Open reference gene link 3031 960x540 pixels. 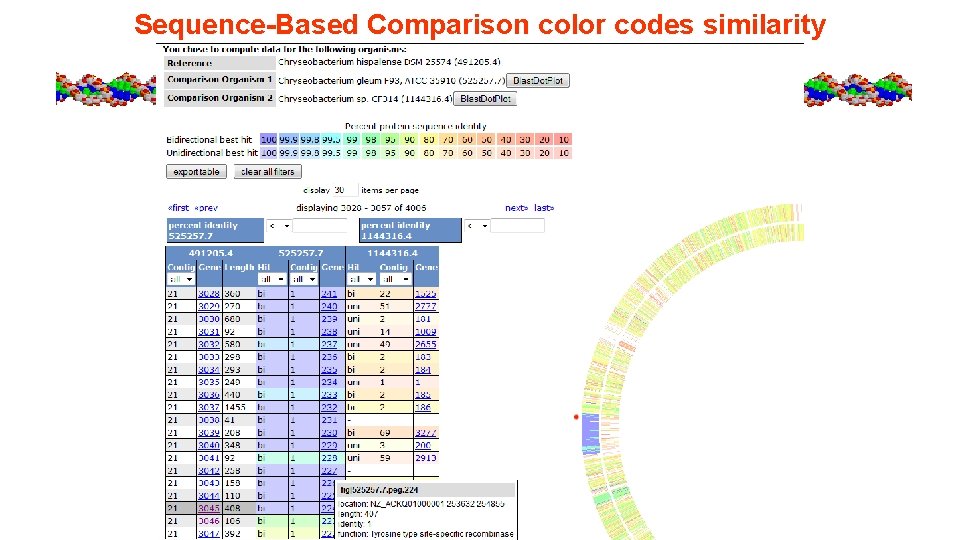point(209,332)
